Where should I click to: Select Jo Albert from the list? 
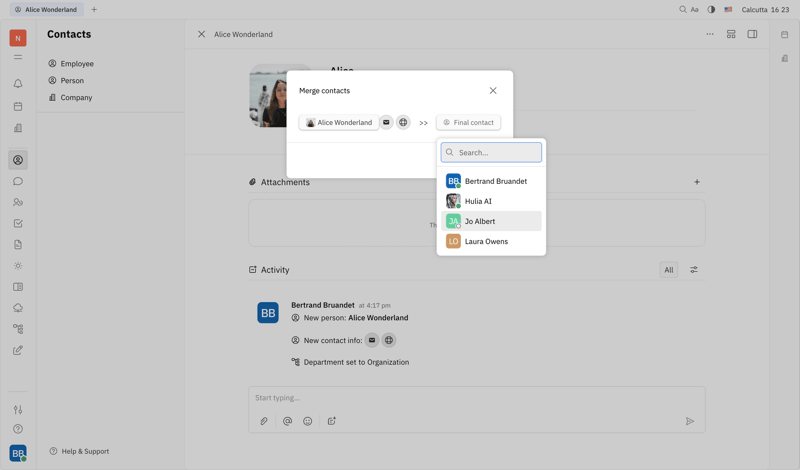(491, 221)
